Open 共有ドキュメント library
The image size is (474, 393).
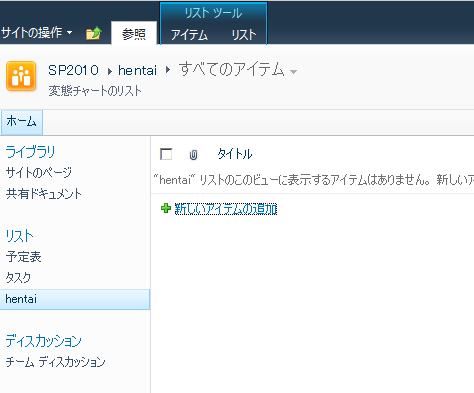click(44, 194)
